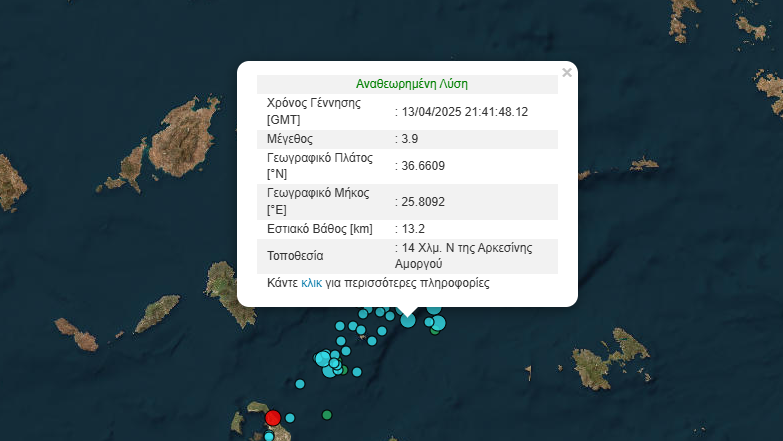
Task: Close the earthquake info popup
Action: 567,73
